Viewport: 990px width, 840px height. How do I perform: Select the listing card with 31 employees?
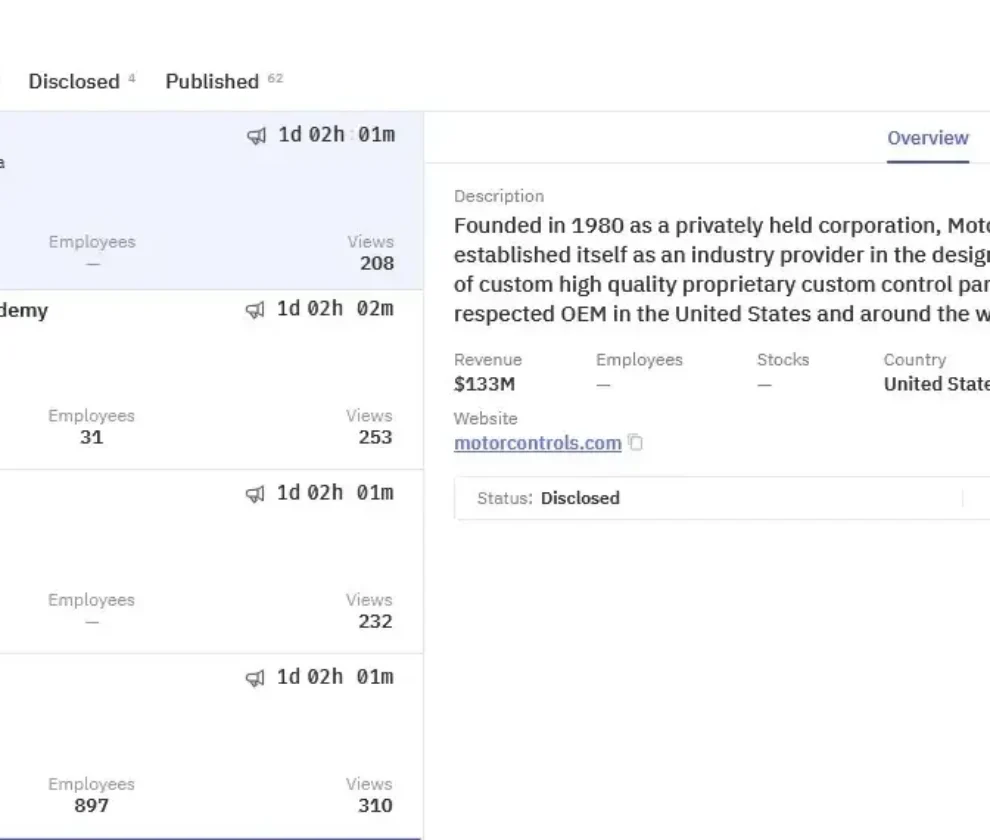tap(200, 380)
